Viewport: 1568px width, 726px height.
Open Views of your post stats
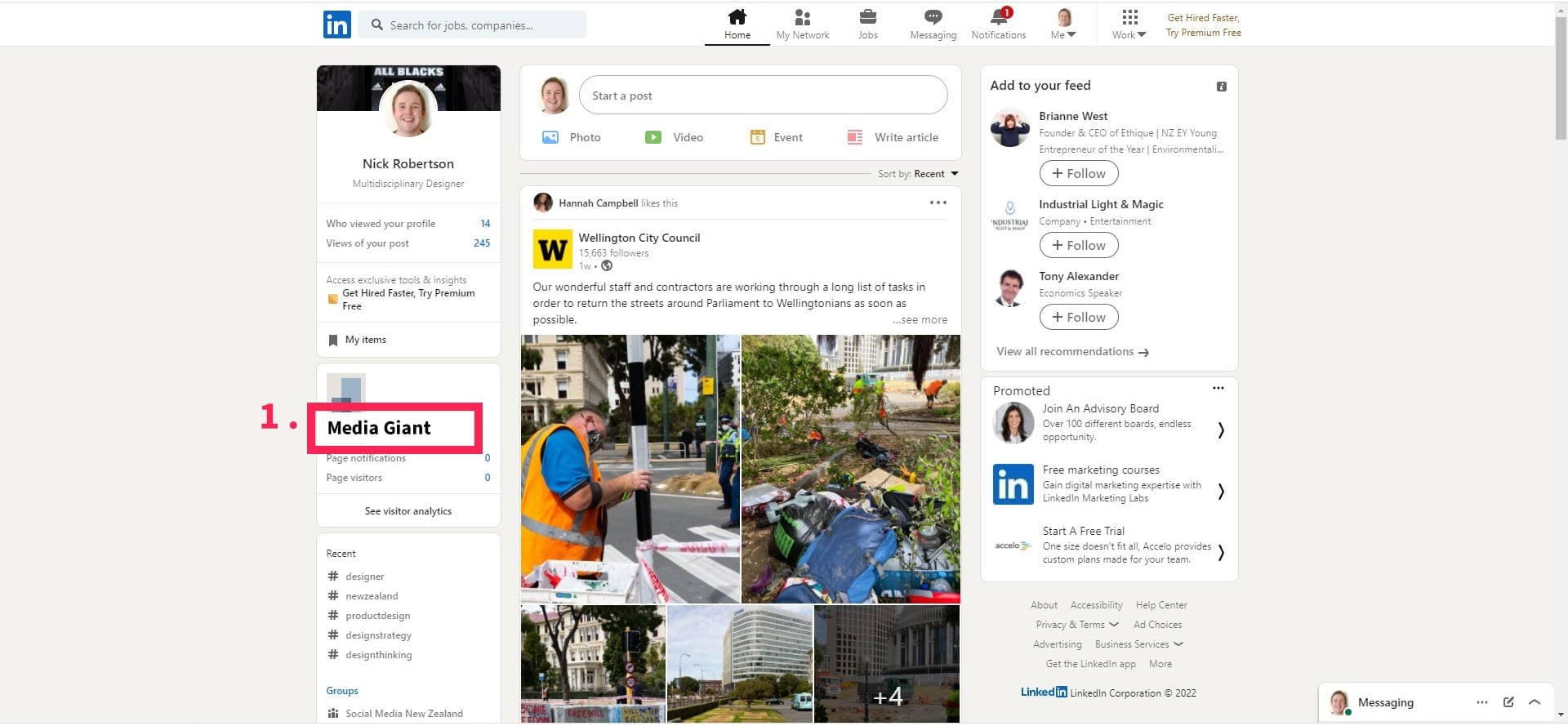click(x=408, y=243)
